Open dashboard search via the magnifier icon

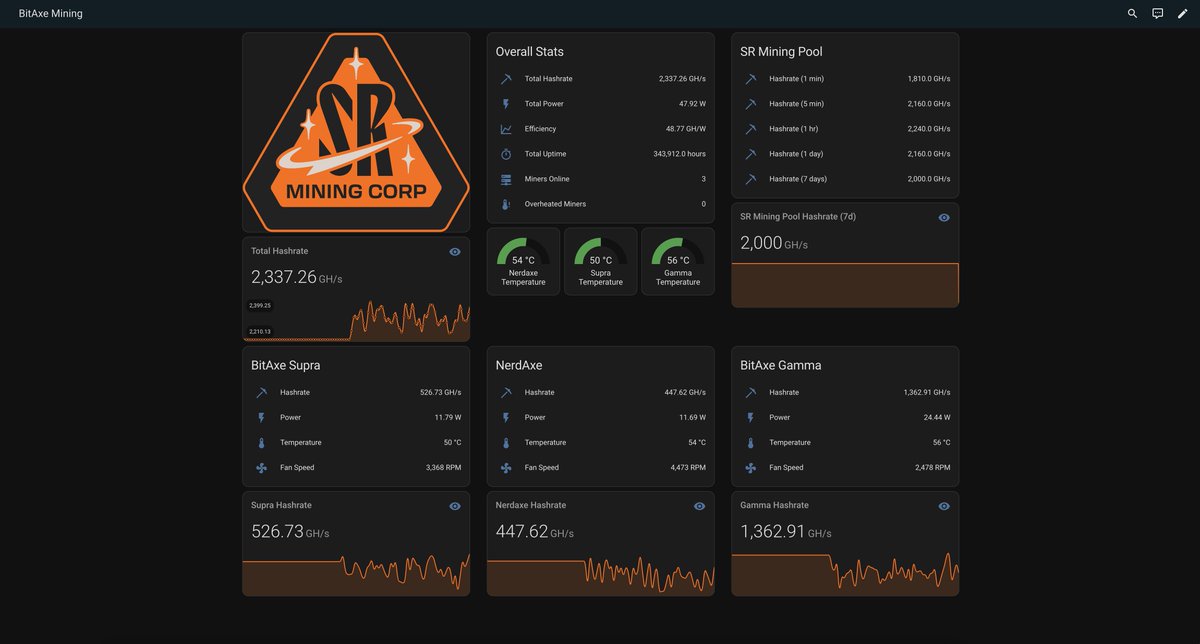click(x=1131, y=12)
